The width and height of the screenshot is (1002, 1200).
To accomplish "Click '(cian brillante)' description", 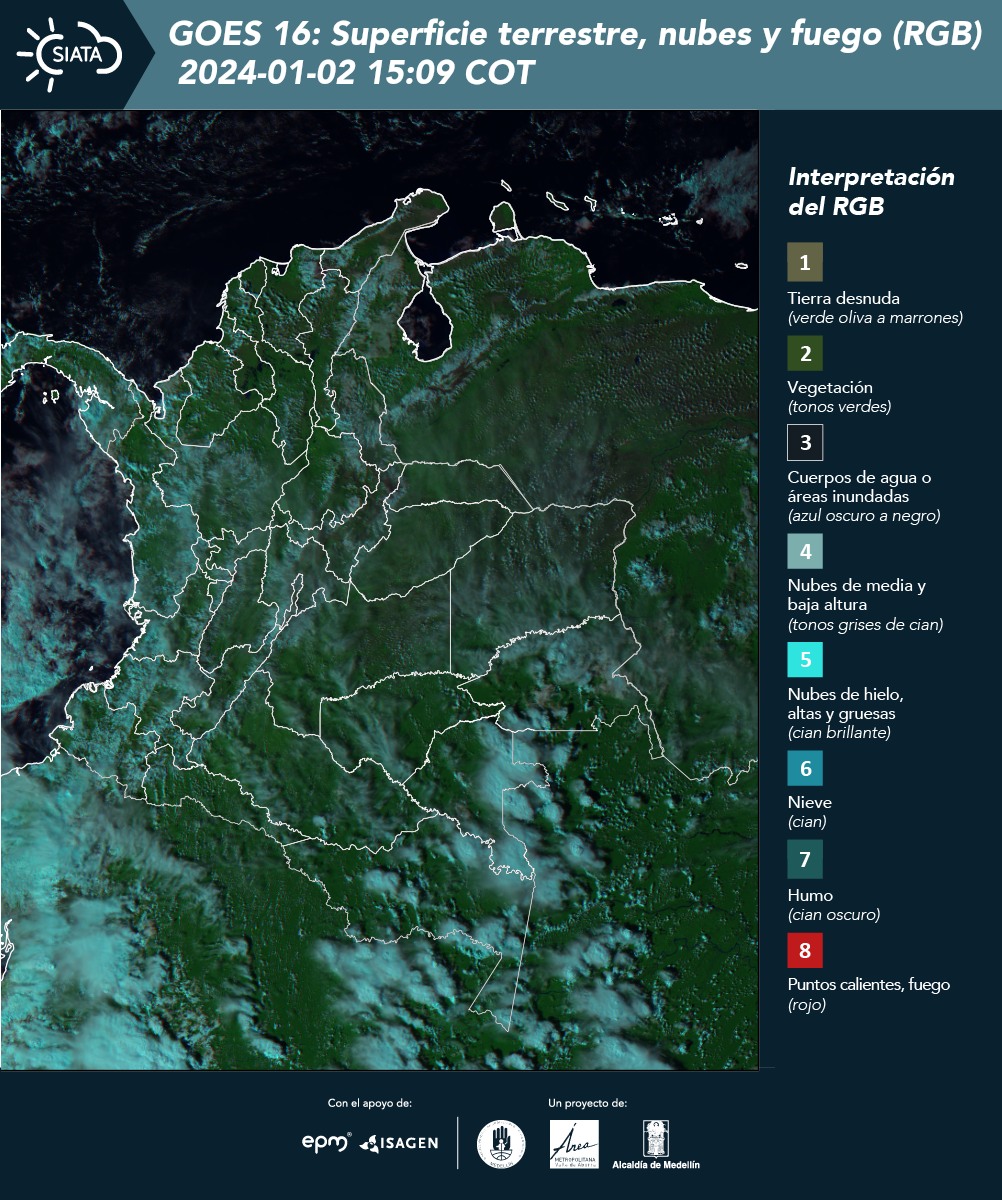I will pos(839,732).
